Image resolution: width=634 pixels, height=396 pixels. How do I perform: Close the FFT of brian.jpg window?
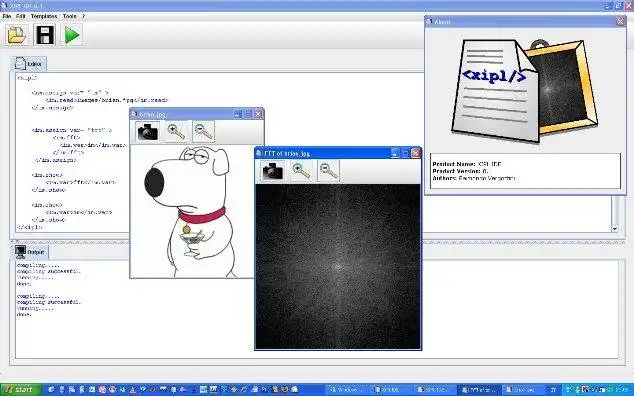tap(416, 153)
